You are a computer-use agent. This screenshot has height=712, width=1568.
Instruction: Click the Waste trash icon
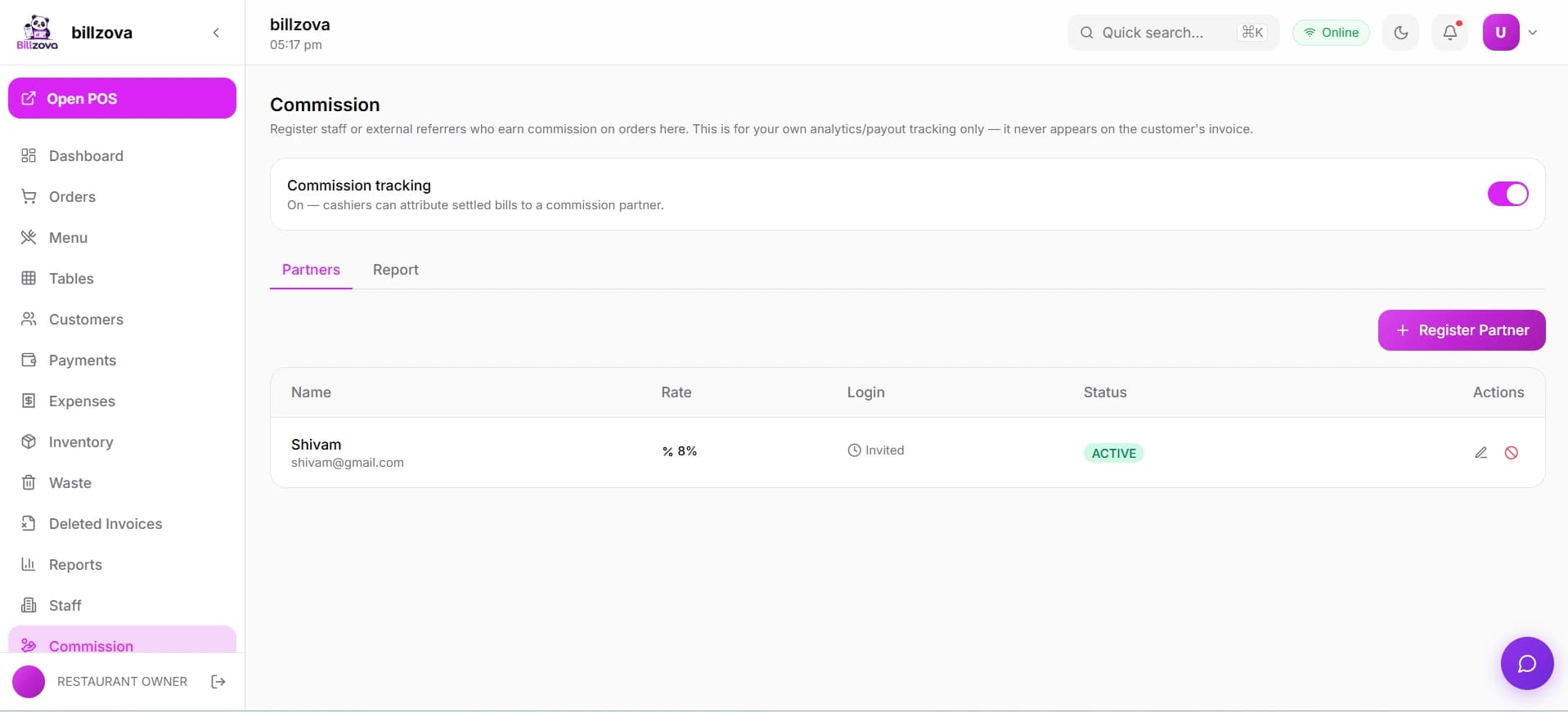29,482
